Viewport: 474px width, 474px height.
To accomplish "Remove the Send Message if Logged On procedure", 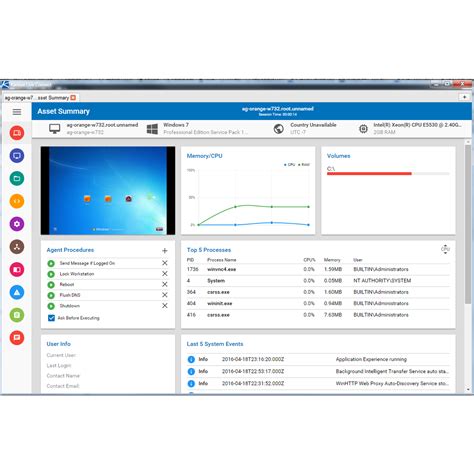I will click(165, 263).
